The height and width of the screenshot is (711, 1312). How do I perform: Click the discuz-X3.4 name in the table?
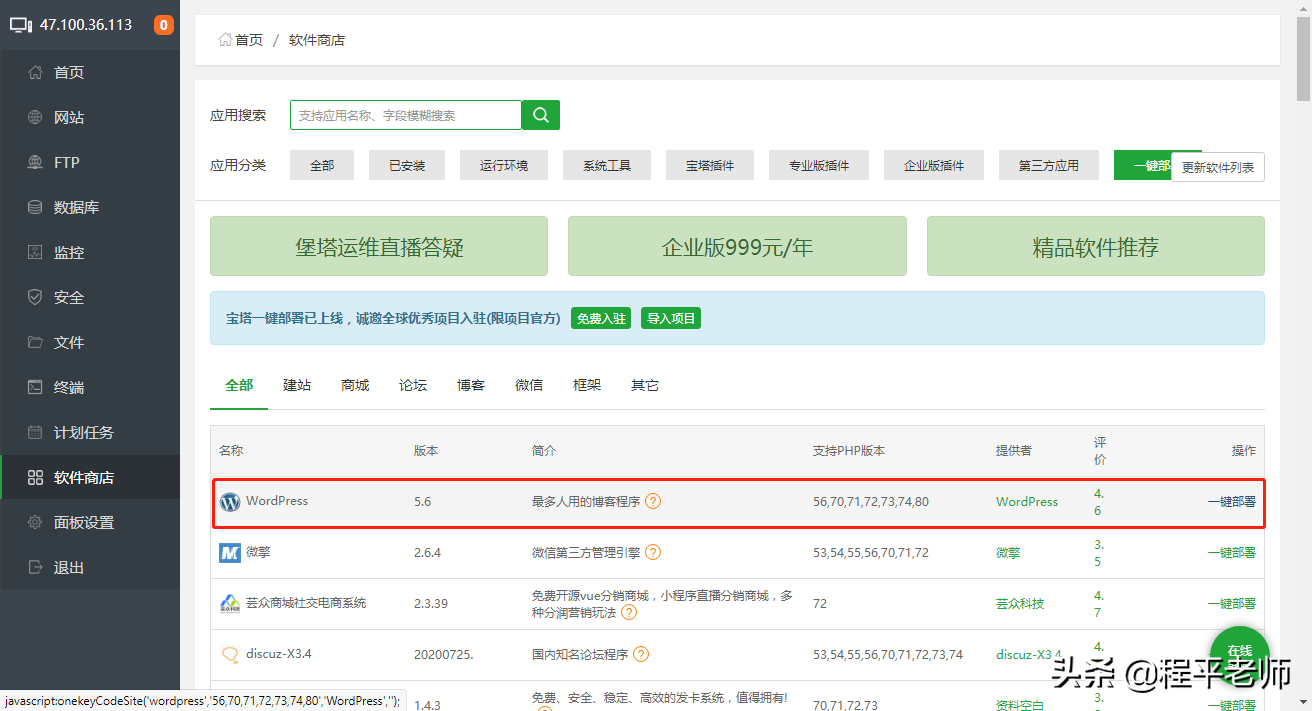[279, 654]
